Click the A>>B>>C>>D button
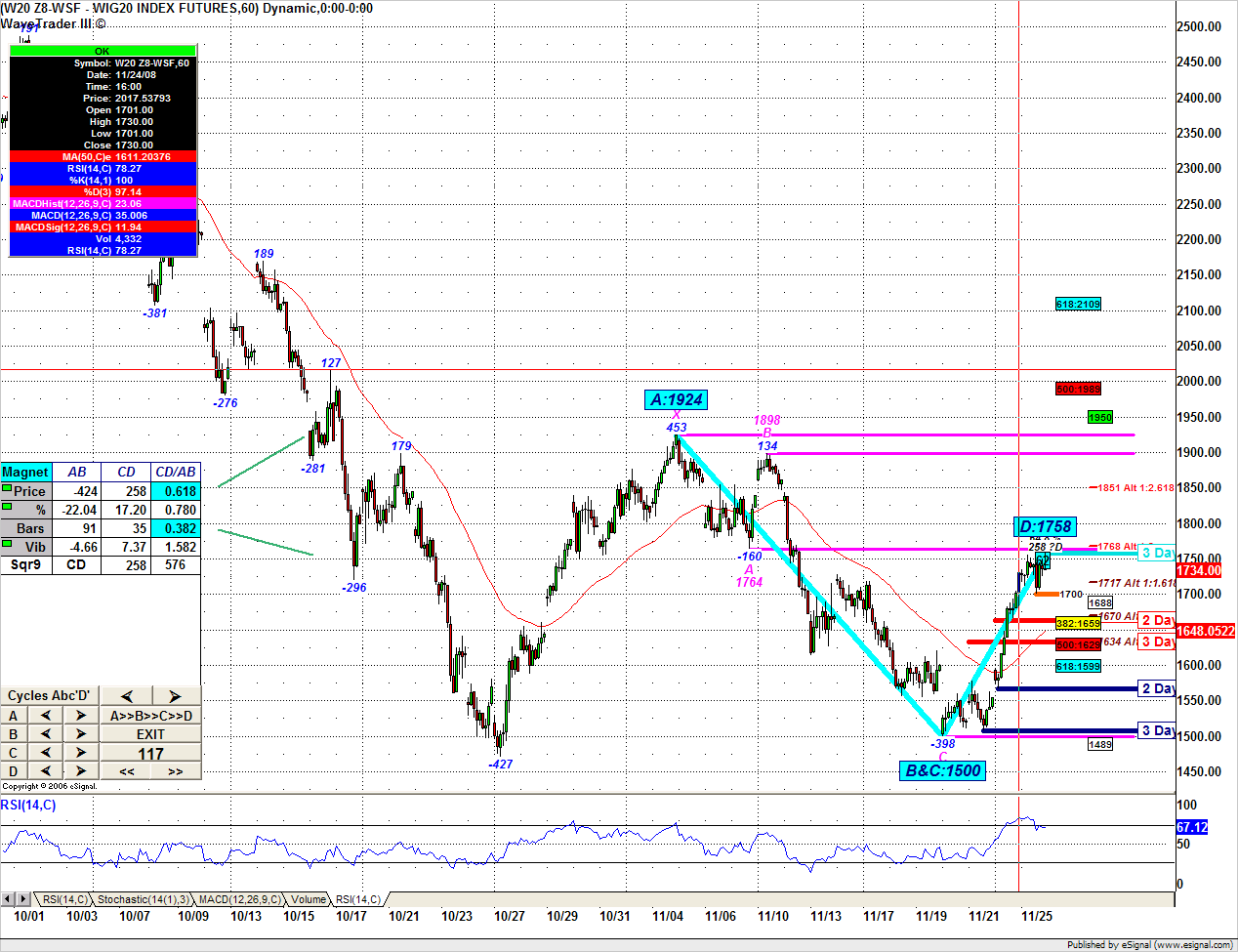 150,716
